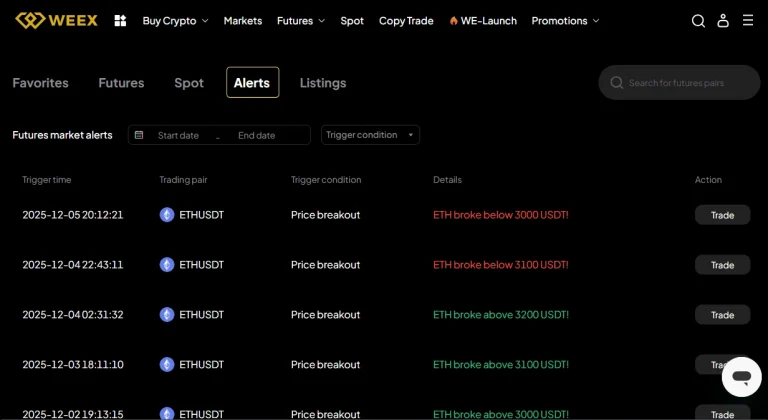Go to Markets in top navigation
The height and width of the screenshot is (420, 768).
[x=243, y=21]
